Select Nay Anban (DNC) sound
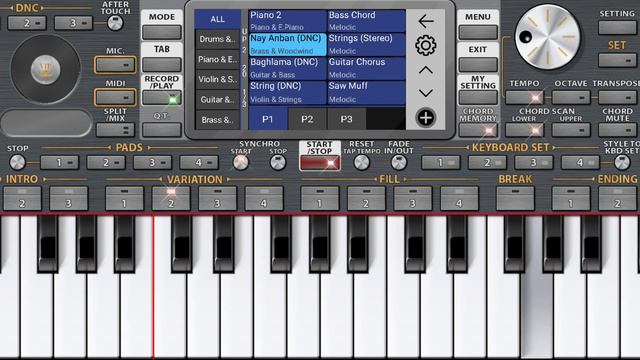The height and width of the screenshot is (360, 640). tap(287, 44)
